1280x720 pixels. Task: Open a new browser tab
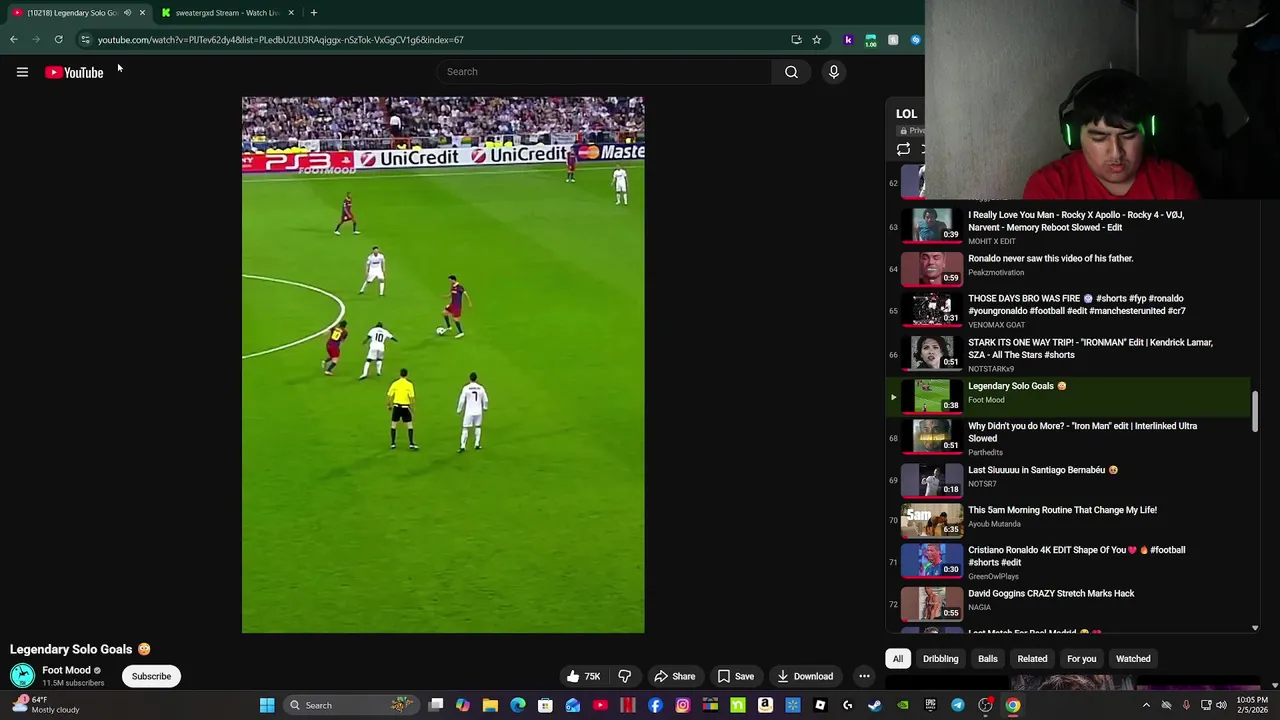point(313,13)
